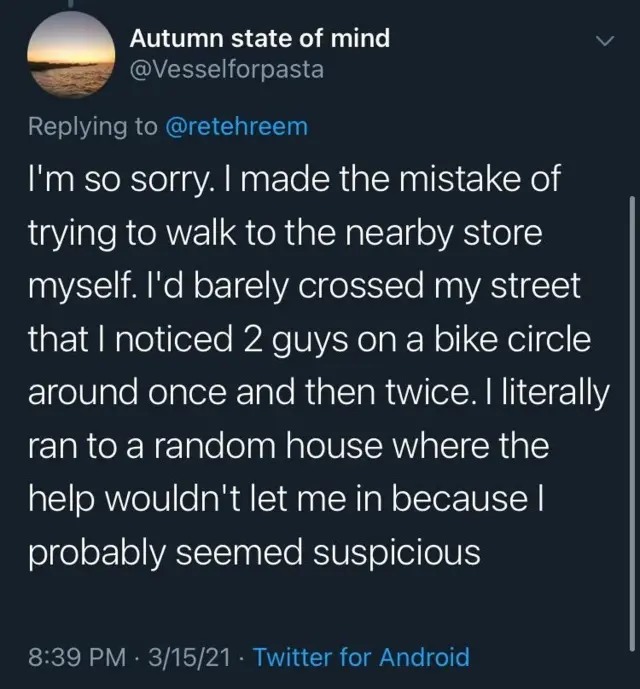Open the Autumn state of mind profile name
This screenshot has height=689, width=640.
[260, 39]
